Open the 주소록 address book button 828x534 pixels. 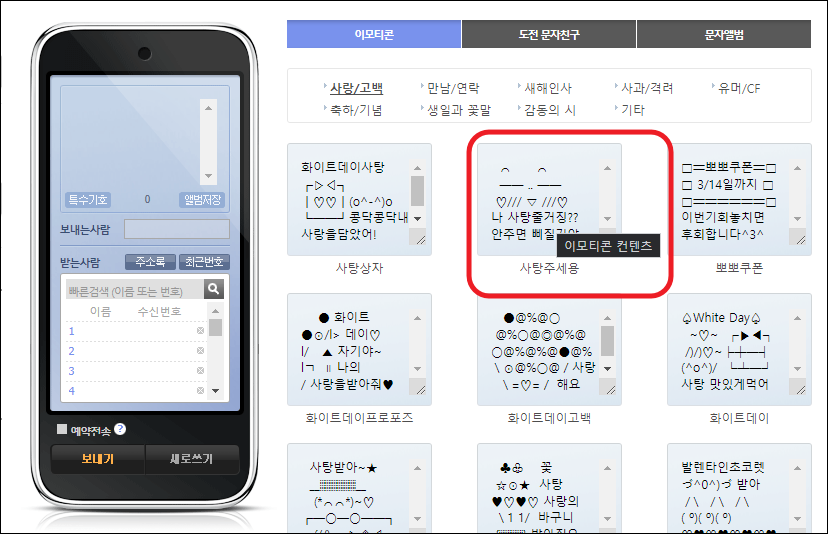(150, 262)
